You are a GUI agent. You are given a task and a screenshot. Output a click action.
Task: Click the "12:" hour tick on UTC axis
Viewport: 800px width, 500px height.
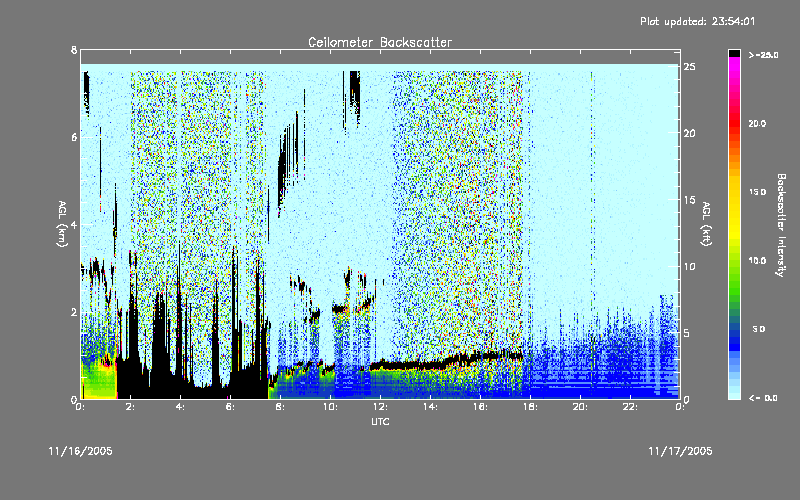coord(381,407)
